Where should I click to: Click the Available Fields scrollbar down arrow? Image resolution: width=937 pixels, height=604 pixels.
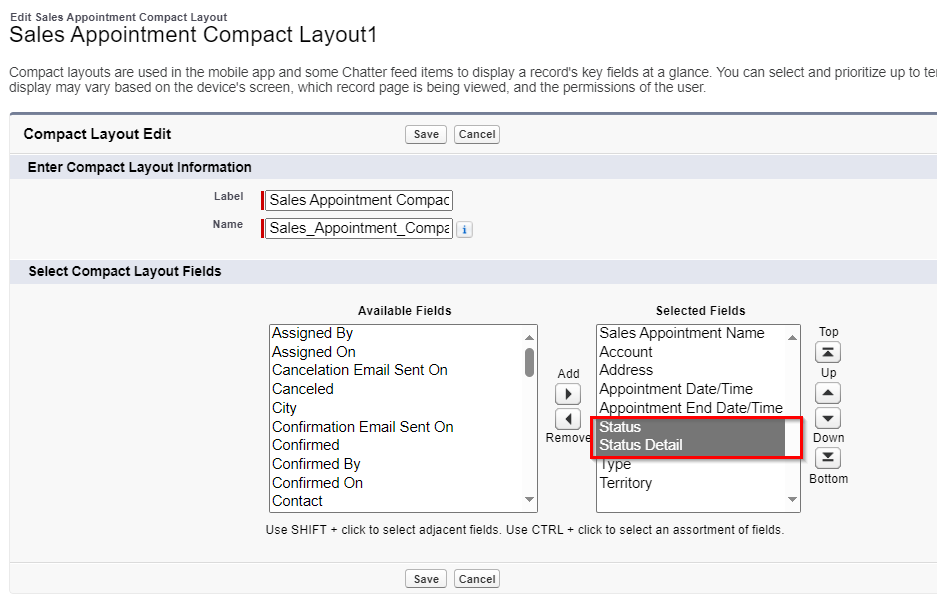(x=531, y=499)
